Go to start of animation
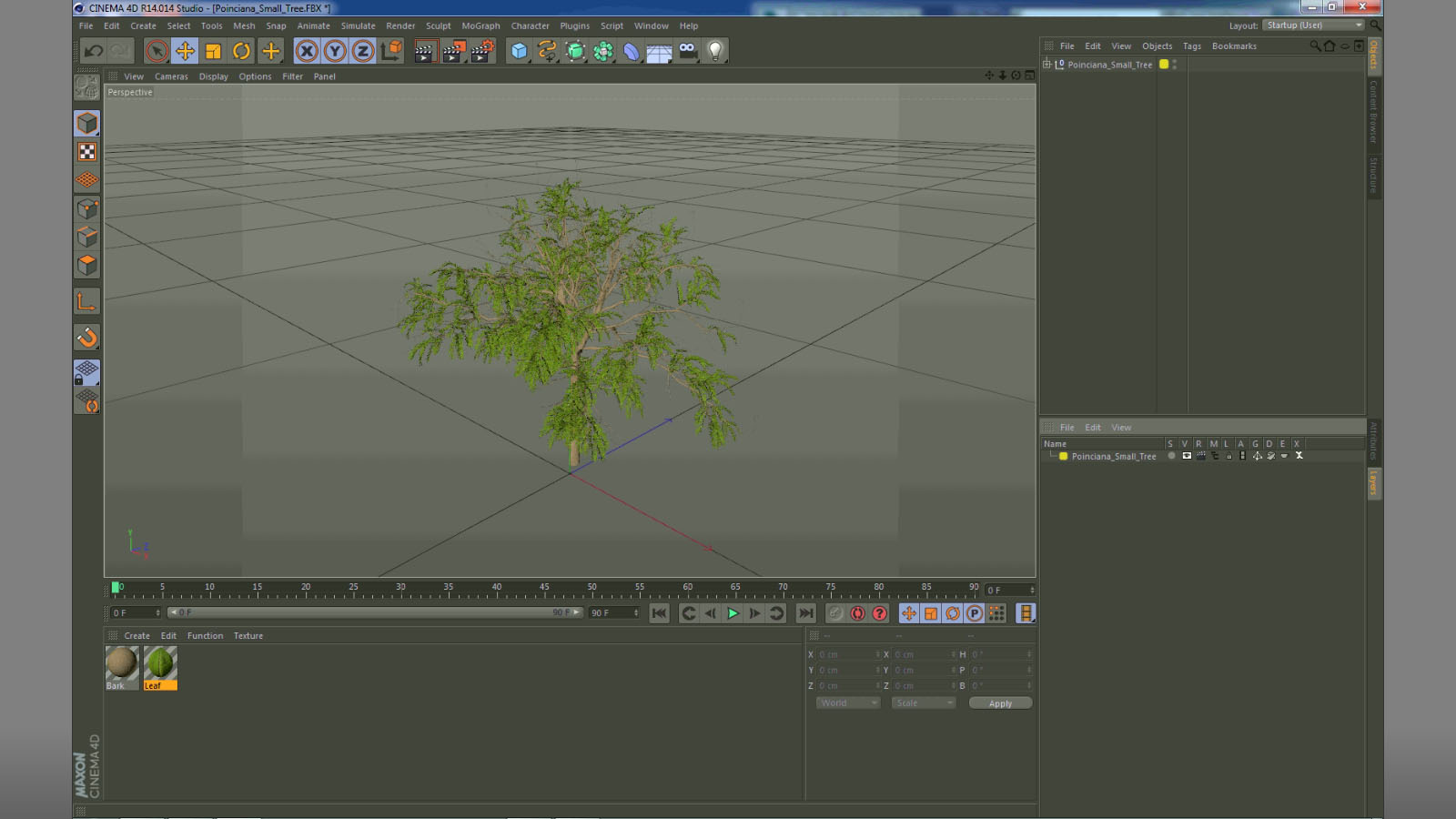This screenshot has width=1456, height=819. (660, 613)
